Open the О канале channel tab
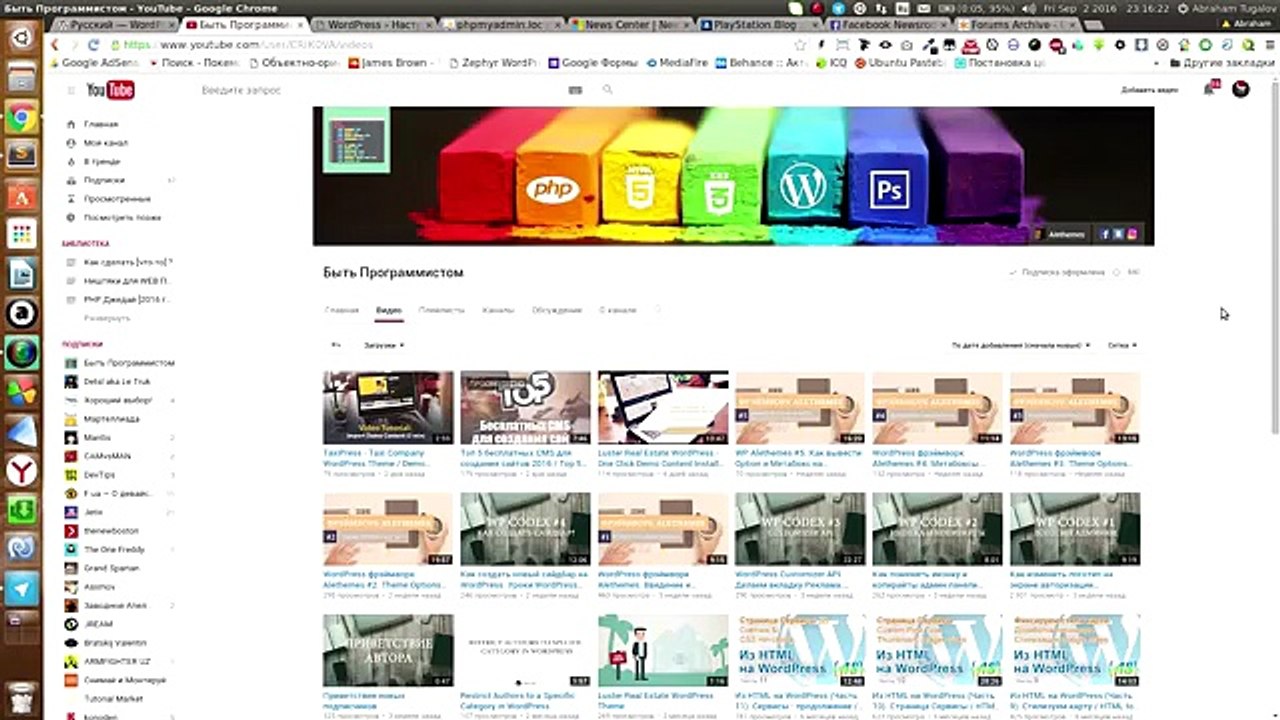 tap(617, 310)
